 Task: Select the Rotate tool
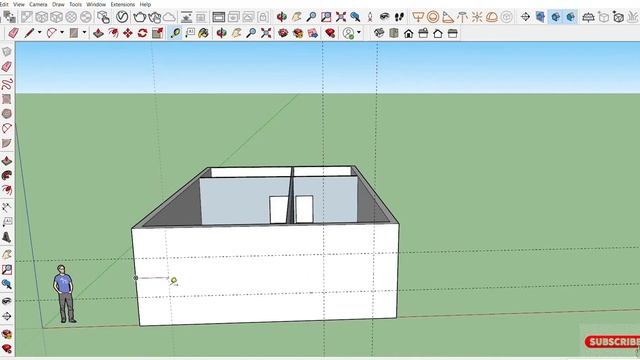click(x=142, y=33)
